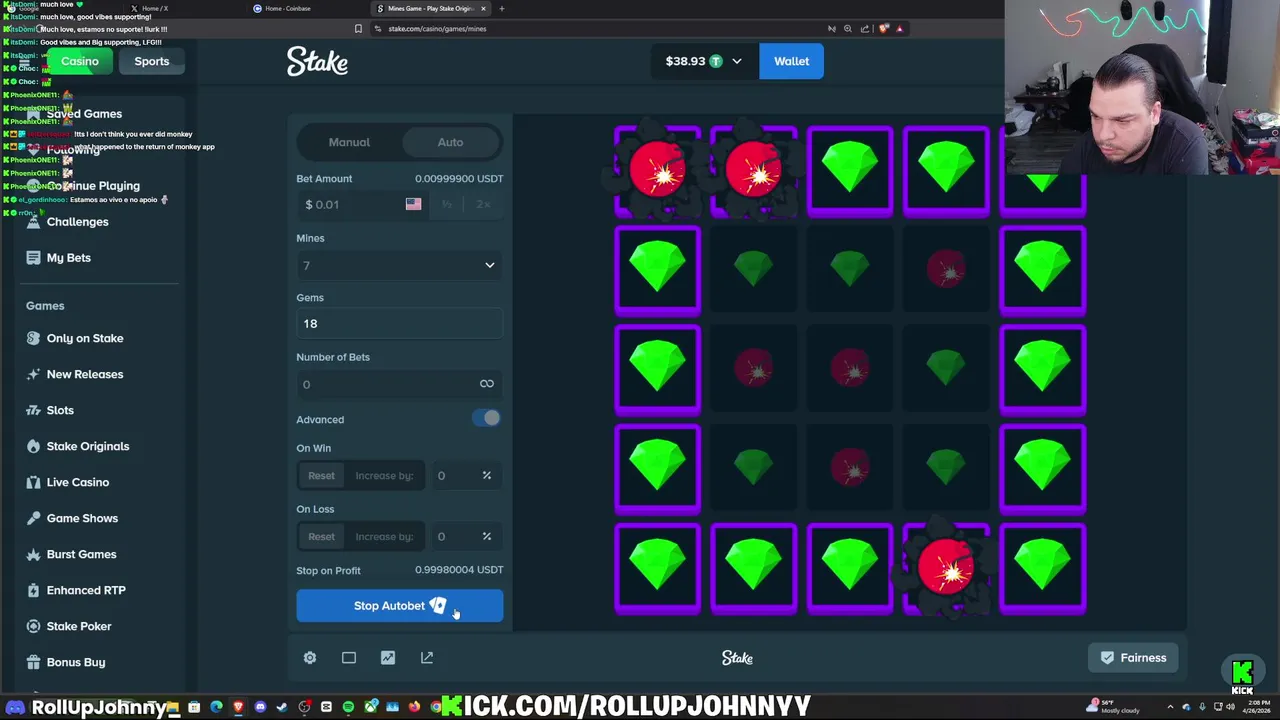
Task: Open the Fairness panel
Action: 1133,658
